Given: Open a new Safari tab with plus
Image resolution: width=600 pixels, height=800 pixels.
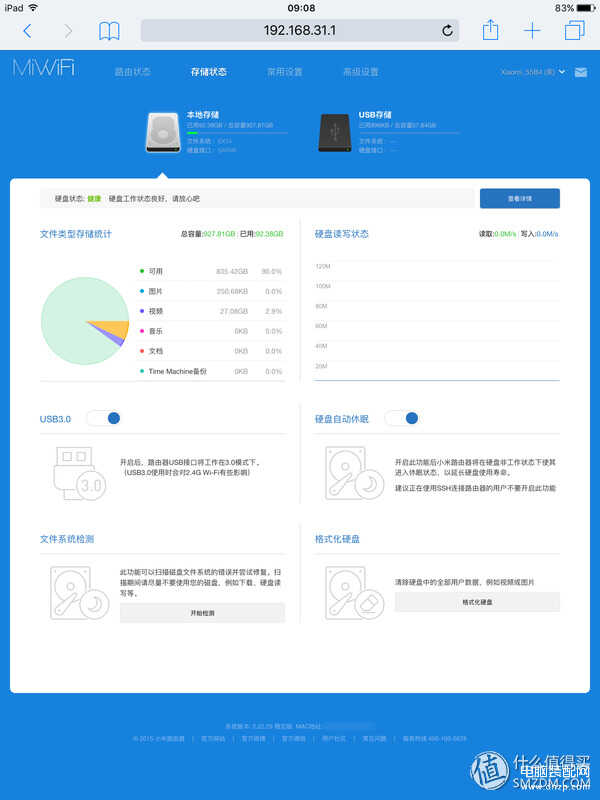Looking at the screenshot, I should pos(532,31).
